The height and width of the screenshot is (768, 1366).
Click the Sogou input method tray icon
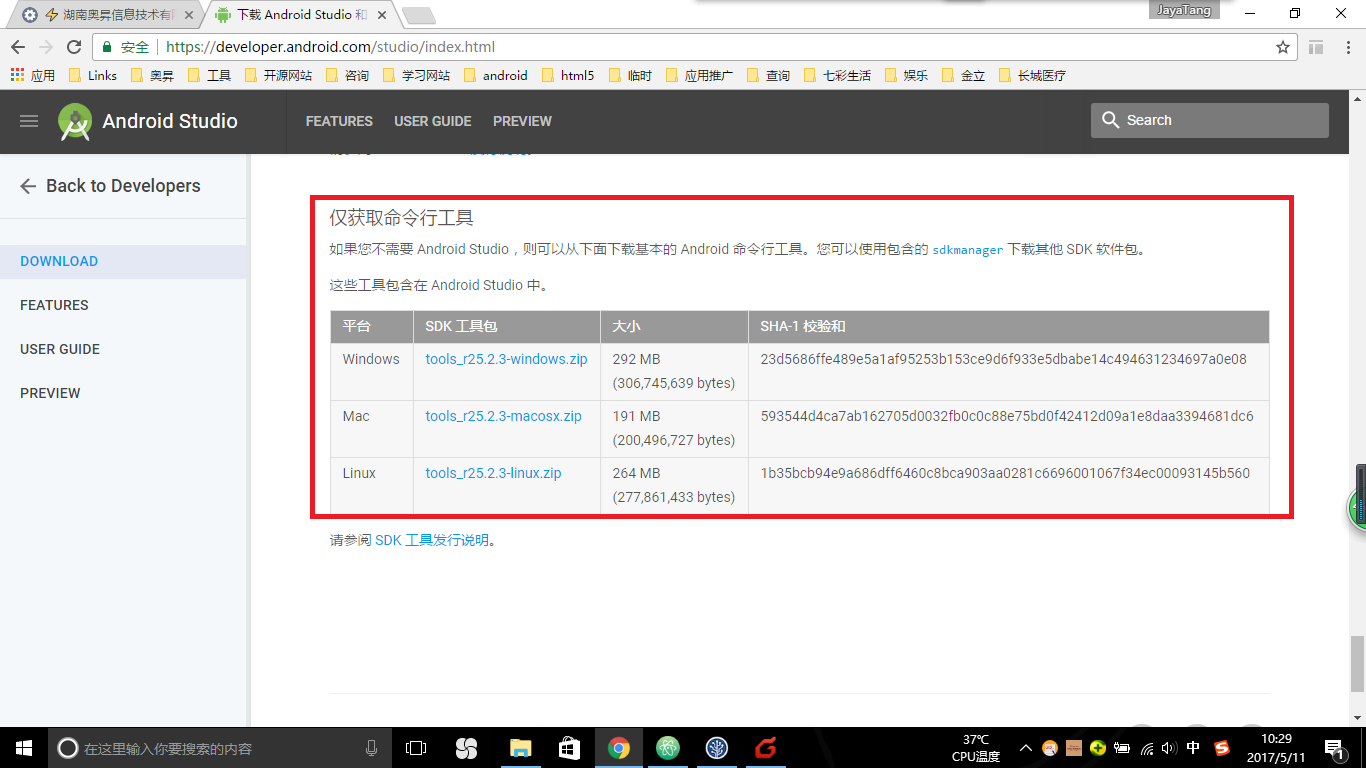pyautogui.click(x=1221, y=748)
